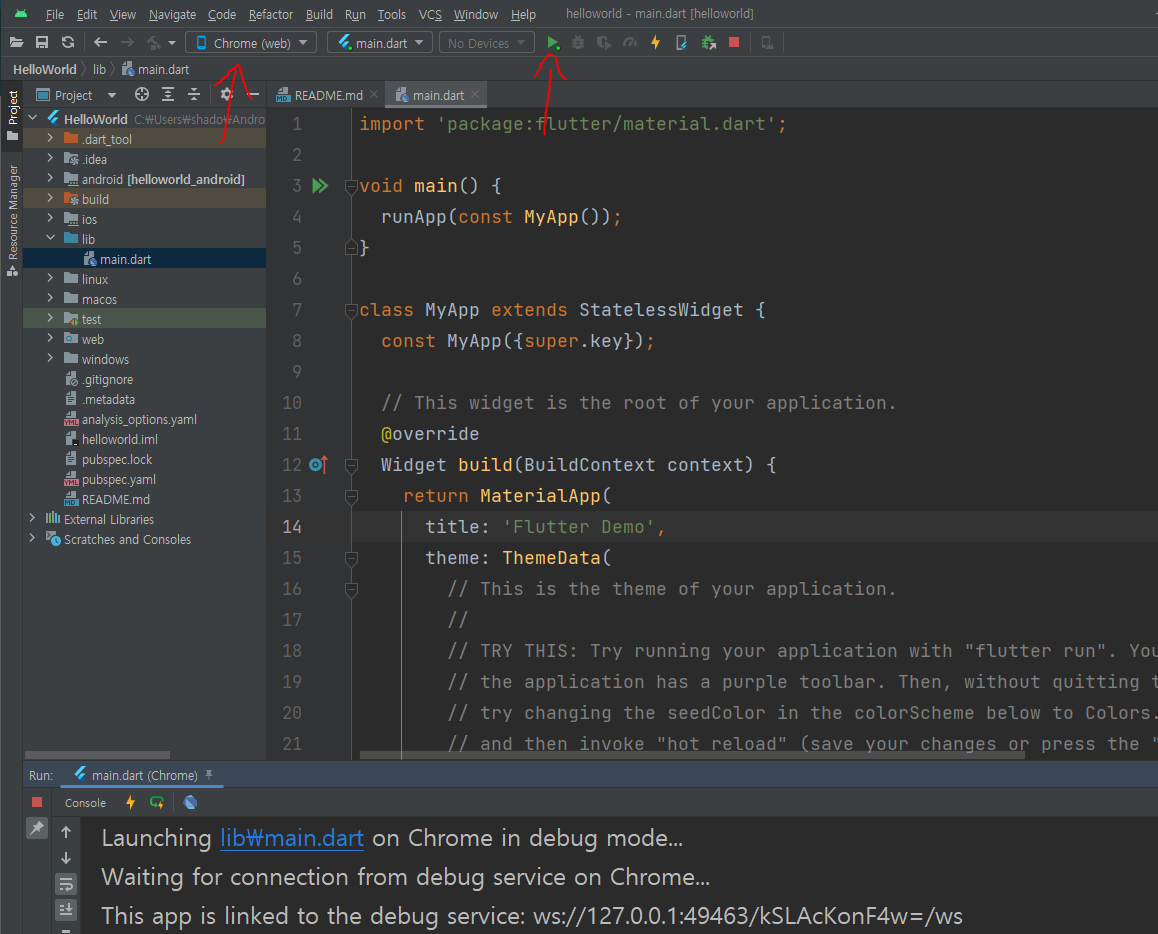Open the No Devices dropdown
This screenshot has width=1158, height=934.
click(486, 43)
